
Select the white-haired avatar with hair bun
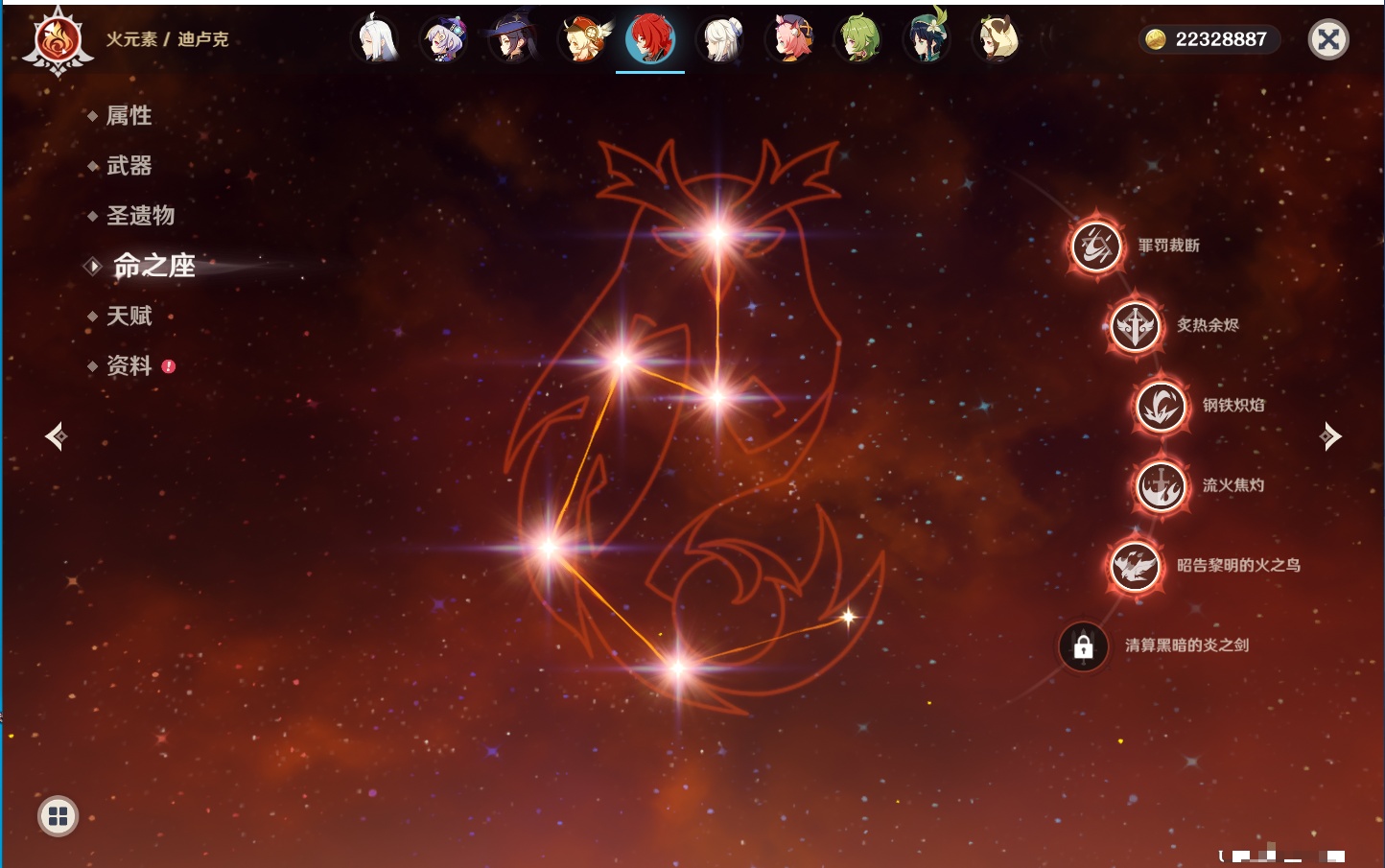(720, 39)
